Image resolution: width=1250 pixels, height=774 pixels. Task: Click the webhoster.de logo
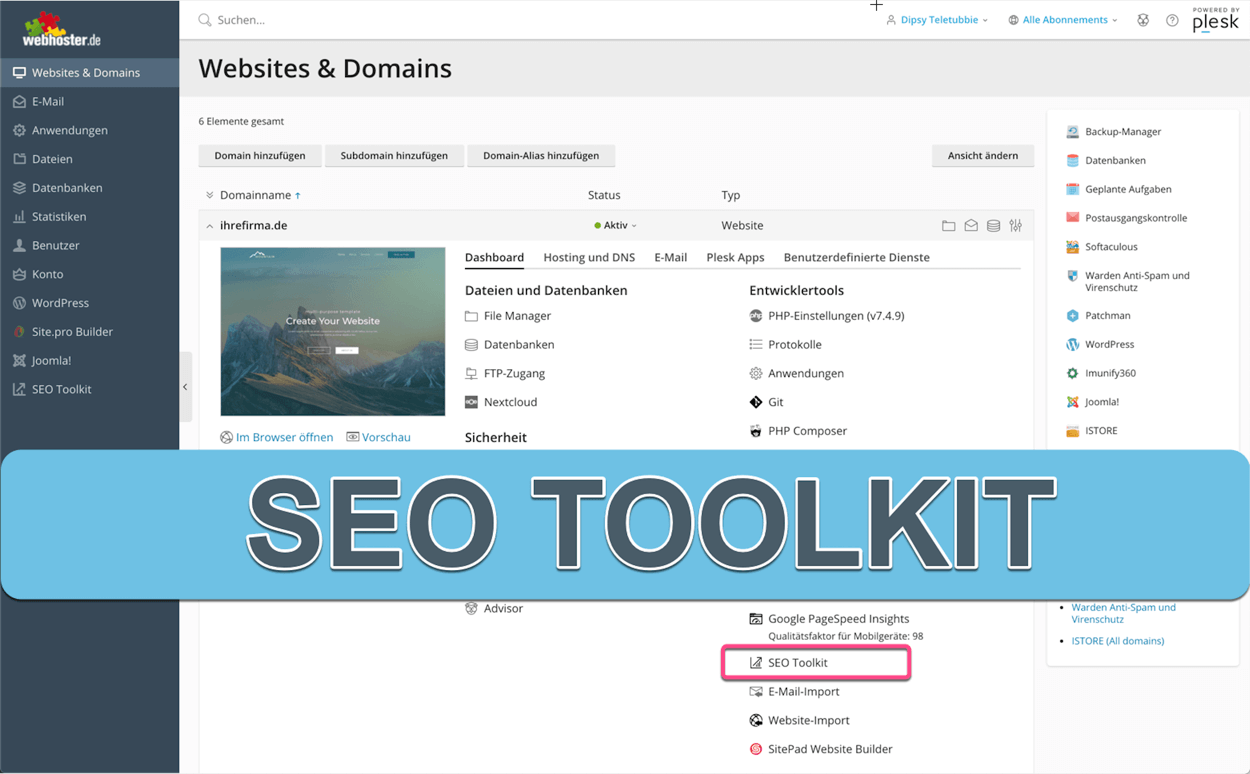click(62, 30)
